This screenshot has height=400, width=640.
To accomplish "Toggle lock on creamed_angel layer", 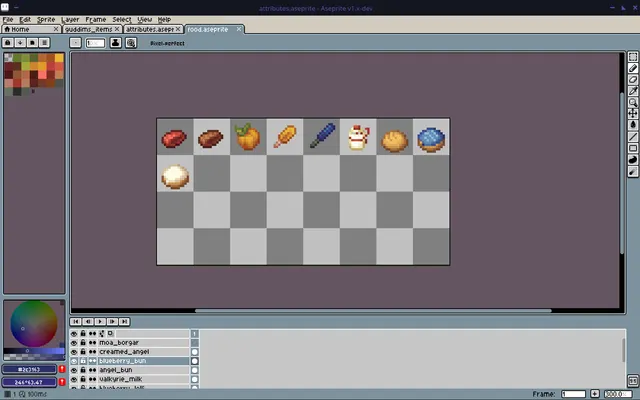I will click(83, 352).
